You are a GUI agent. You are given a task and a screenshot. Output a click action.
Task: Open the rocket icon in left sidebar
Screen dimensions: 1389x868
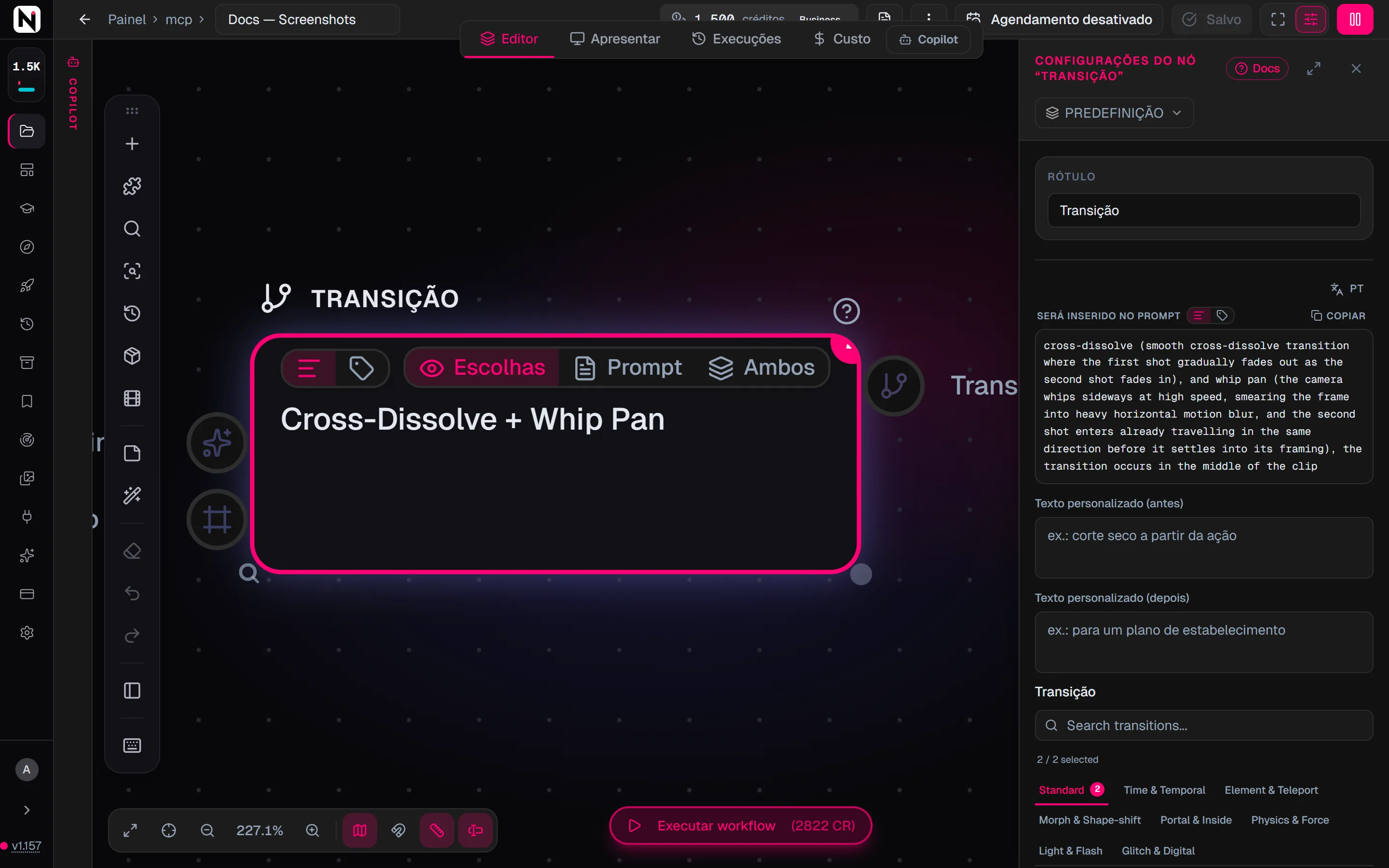27,285
